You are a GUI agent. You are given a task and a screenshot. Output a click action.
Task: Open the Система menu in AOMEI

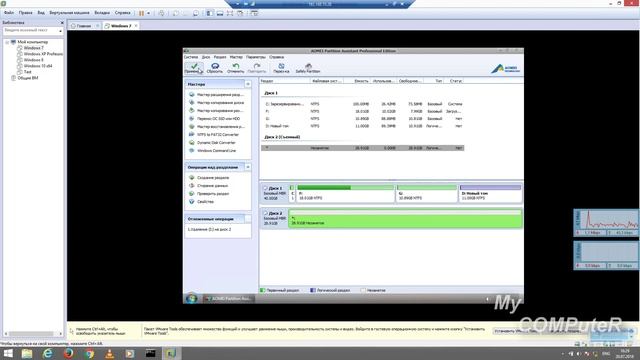[191, 57]
